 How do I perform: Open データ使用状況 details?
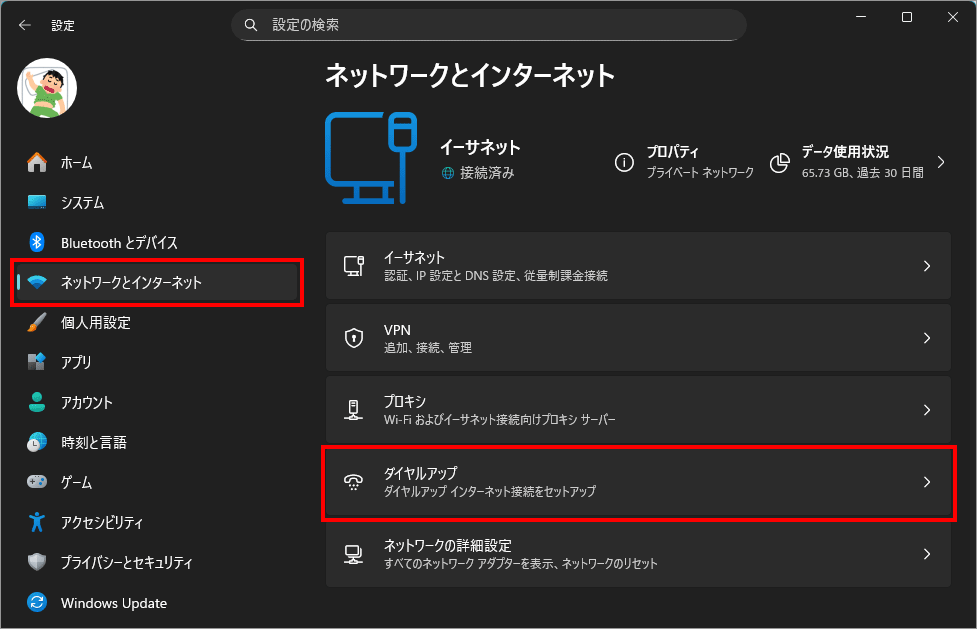pyautogui.click(x=857, y=162)
